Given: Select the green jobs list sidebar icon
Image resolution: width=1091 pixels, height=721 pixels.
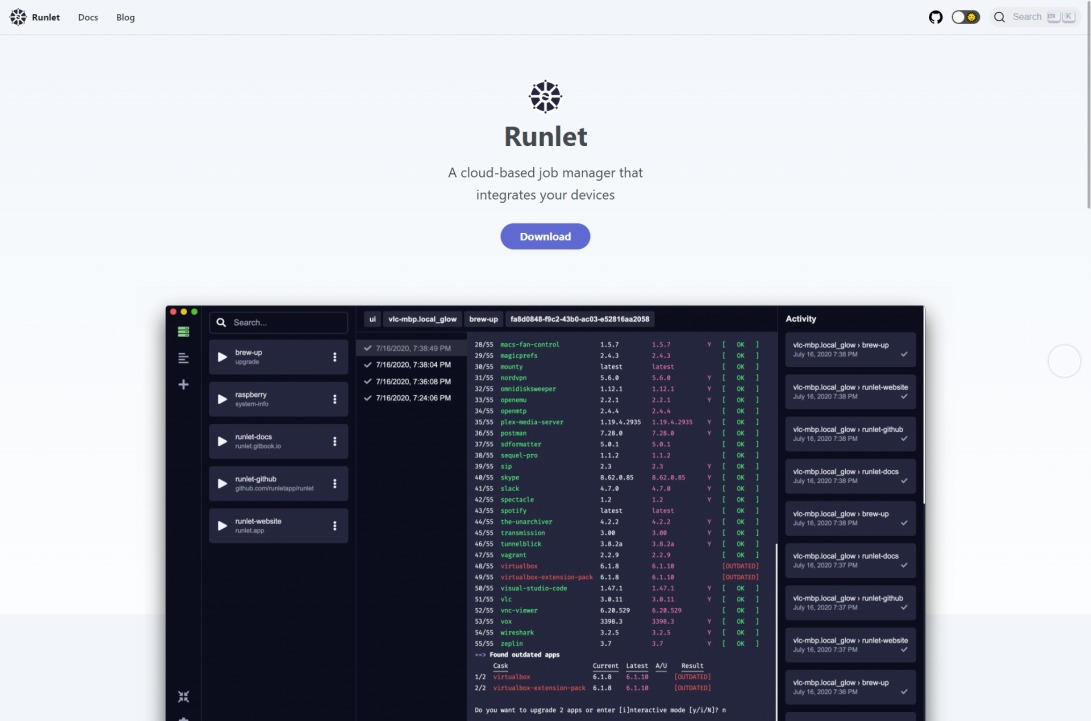Looking at the screenshot, I should (183, 332).
